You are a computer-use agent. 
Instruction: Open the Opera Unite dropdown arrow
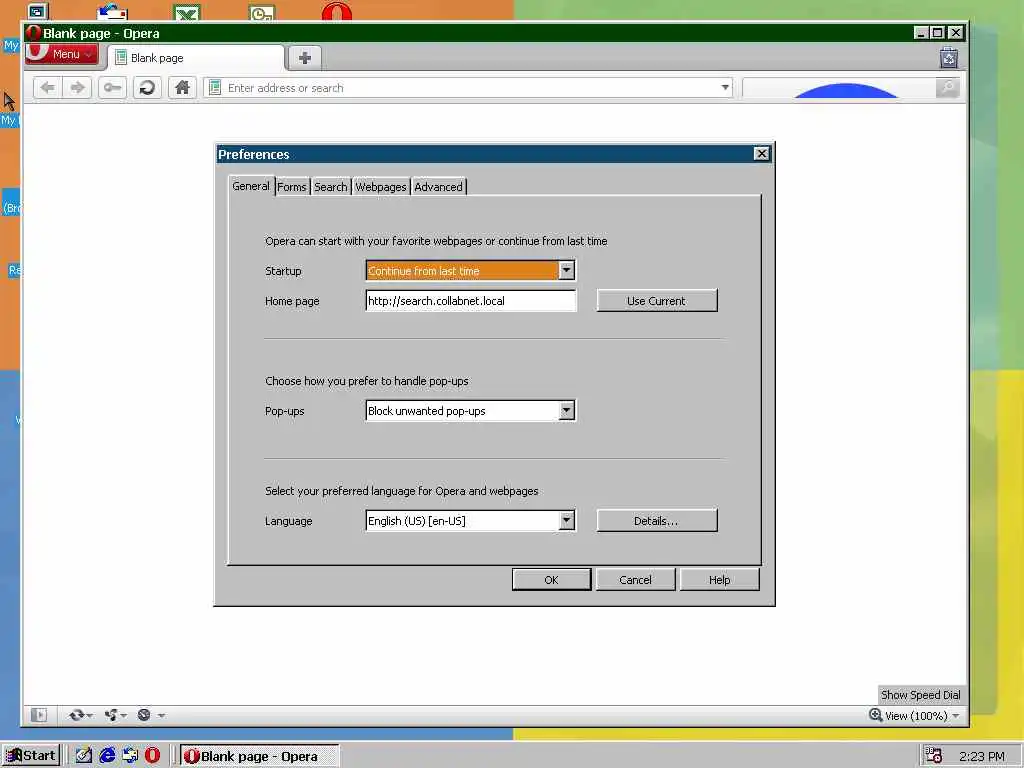pyautogui.click(x=123, y=716)
